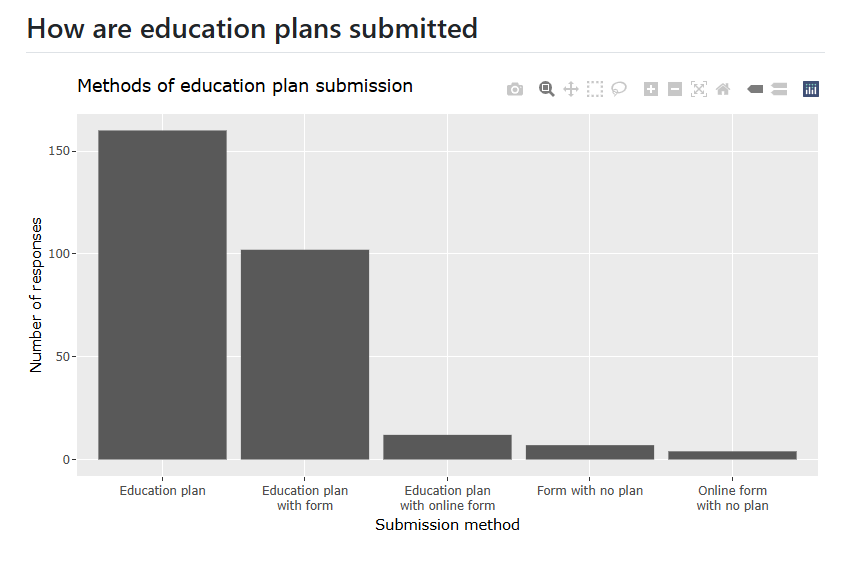Reset axes with the home icon

click(722, 89)
